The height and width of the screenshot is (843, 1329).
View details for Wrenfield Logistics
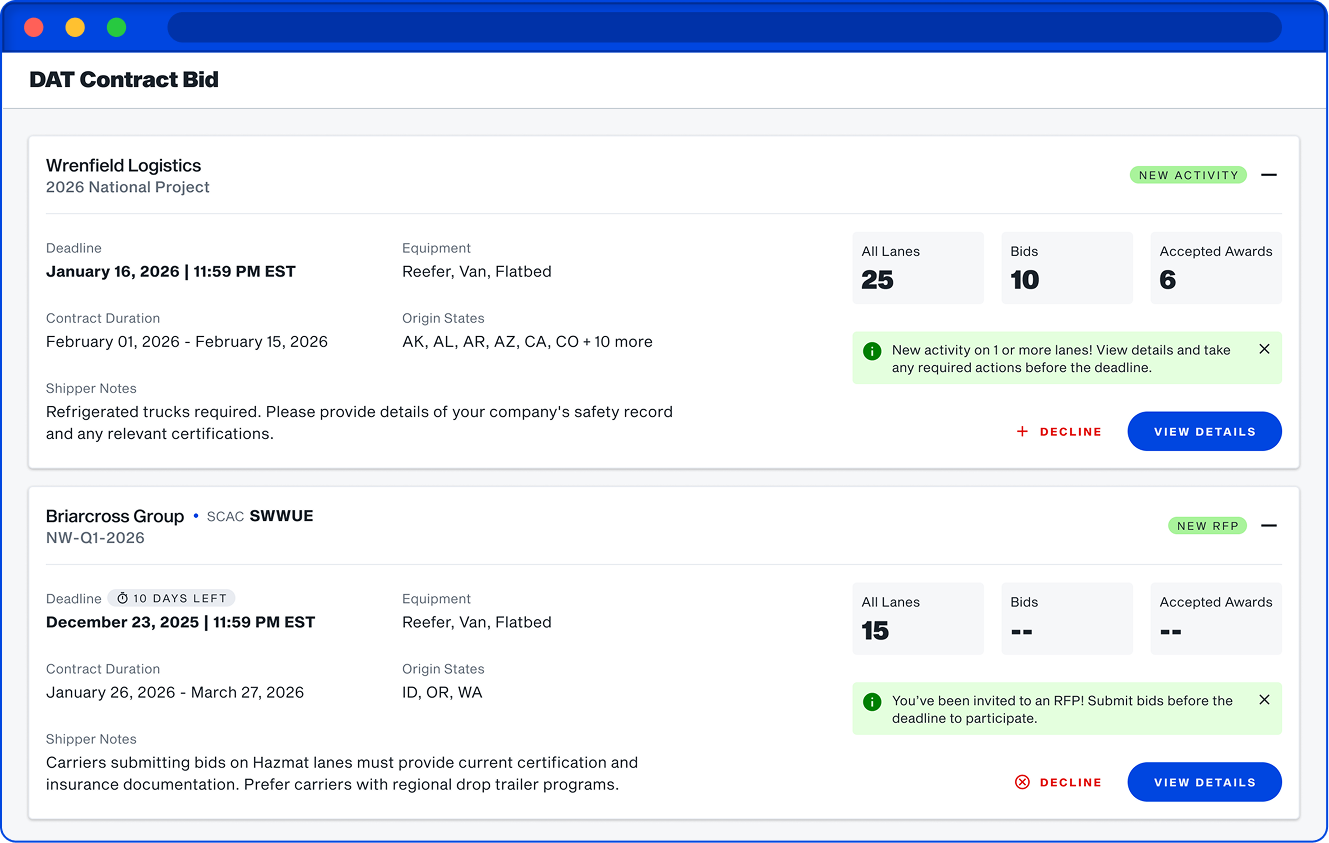coord(1204,432)
